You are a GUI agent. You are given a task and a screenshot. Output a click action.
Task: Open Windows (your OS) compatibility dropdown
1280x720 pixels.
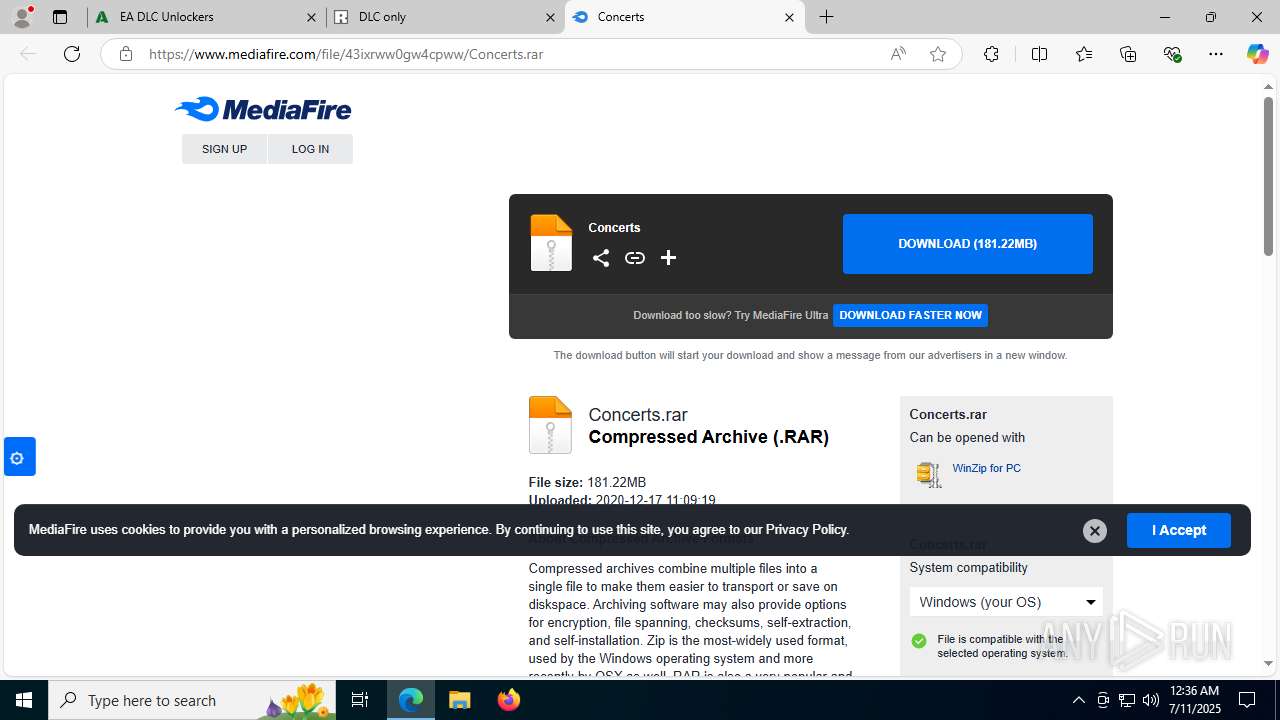tap(1006, 602)
